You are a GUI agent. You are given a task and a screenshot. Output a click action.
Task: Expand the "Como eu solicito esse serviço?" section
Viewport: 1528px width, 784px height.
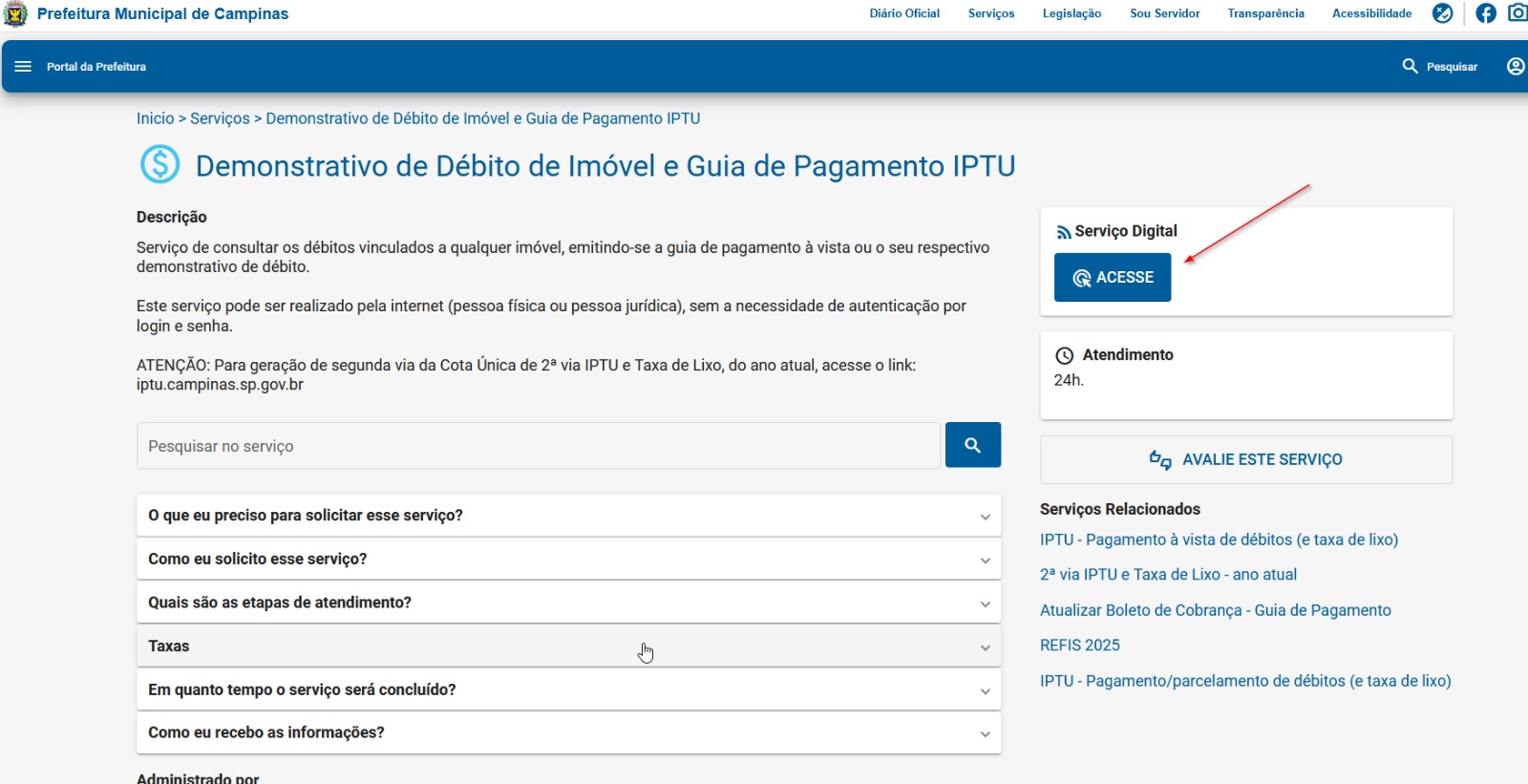[568, 560]
